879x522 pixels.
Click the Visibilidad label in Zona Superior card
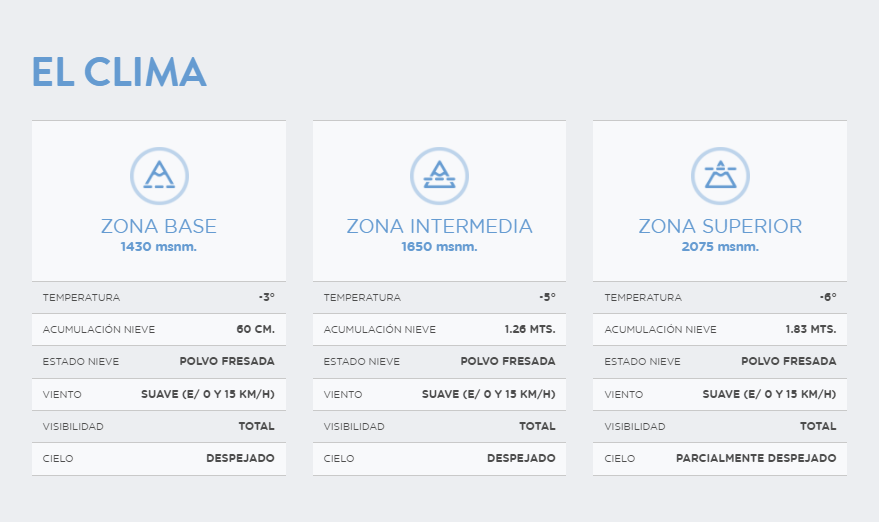pyautogui.click(x=635, y=426)
